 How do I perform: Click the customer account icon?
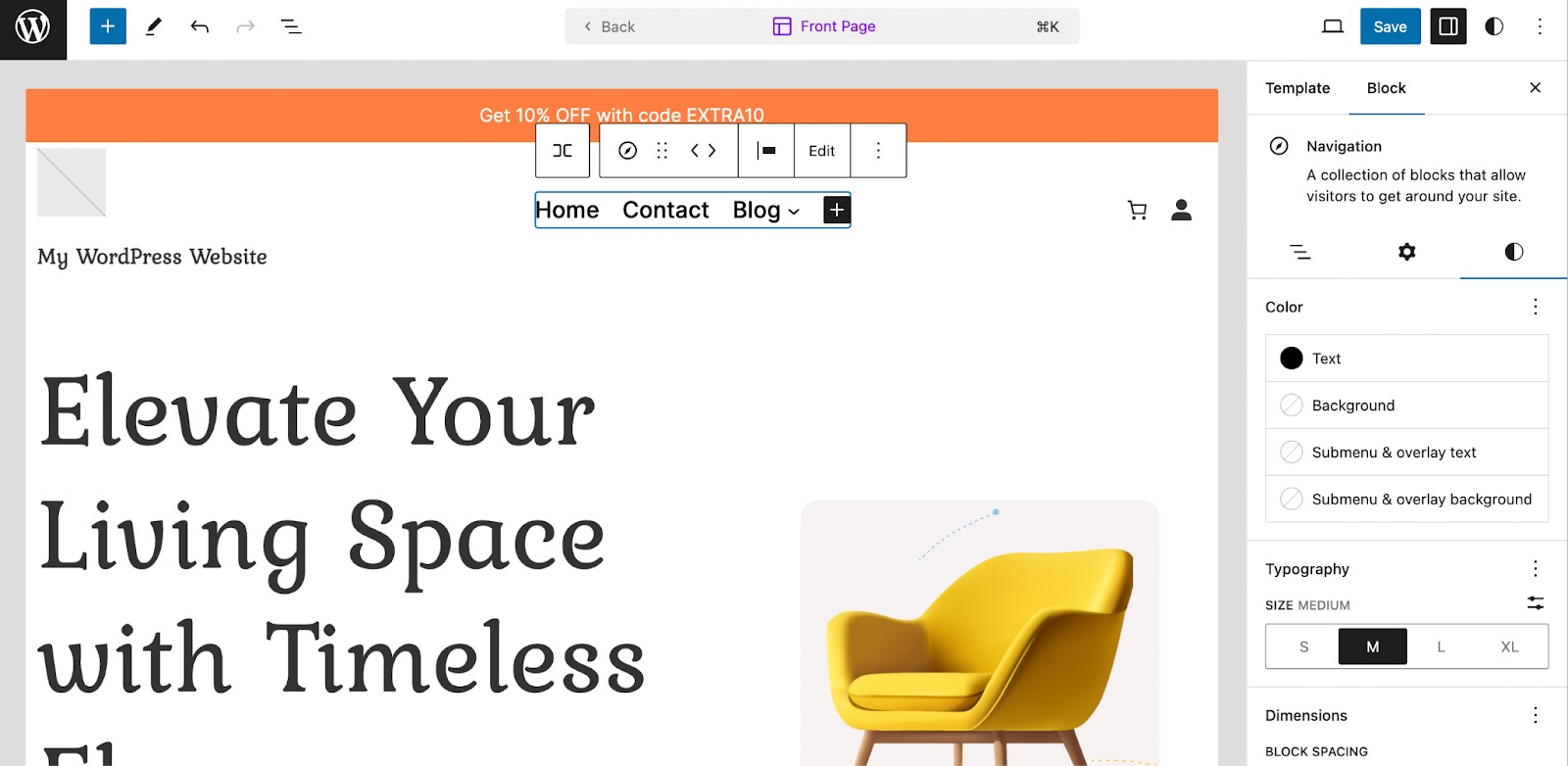(1182, 210)
